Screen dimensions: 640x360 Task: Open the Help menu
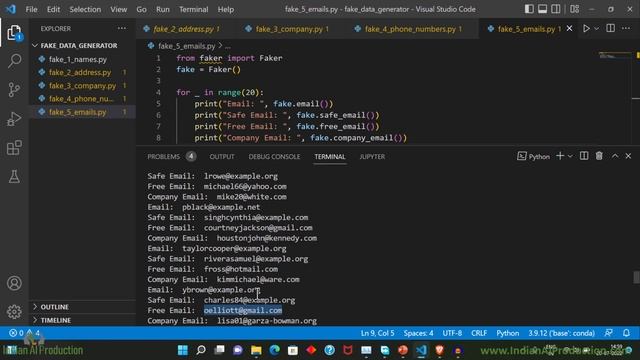click(x=226, y=9)
